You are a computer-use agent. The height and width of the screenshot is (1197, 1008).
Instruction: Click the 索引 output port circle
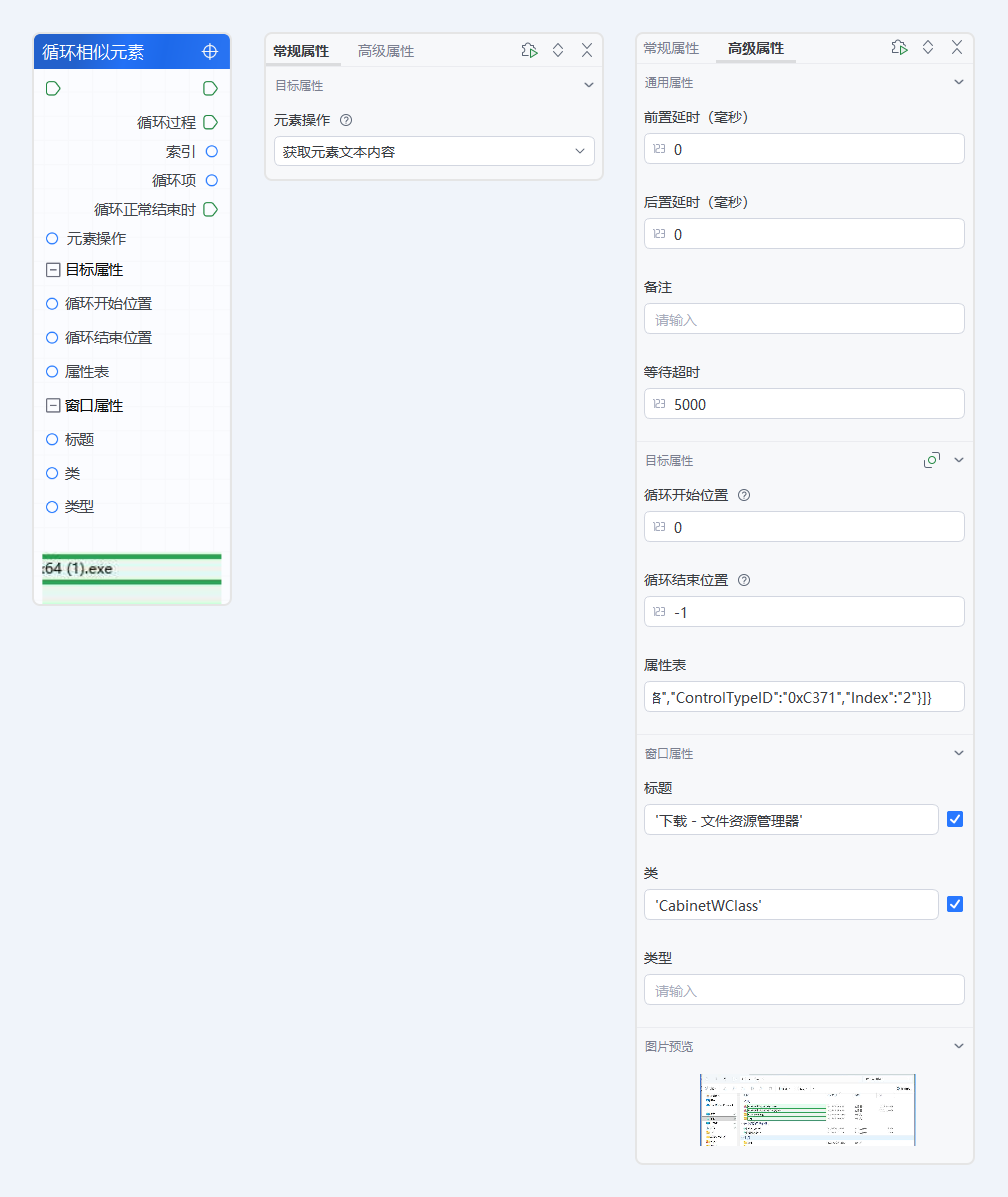tap(211, 151)
